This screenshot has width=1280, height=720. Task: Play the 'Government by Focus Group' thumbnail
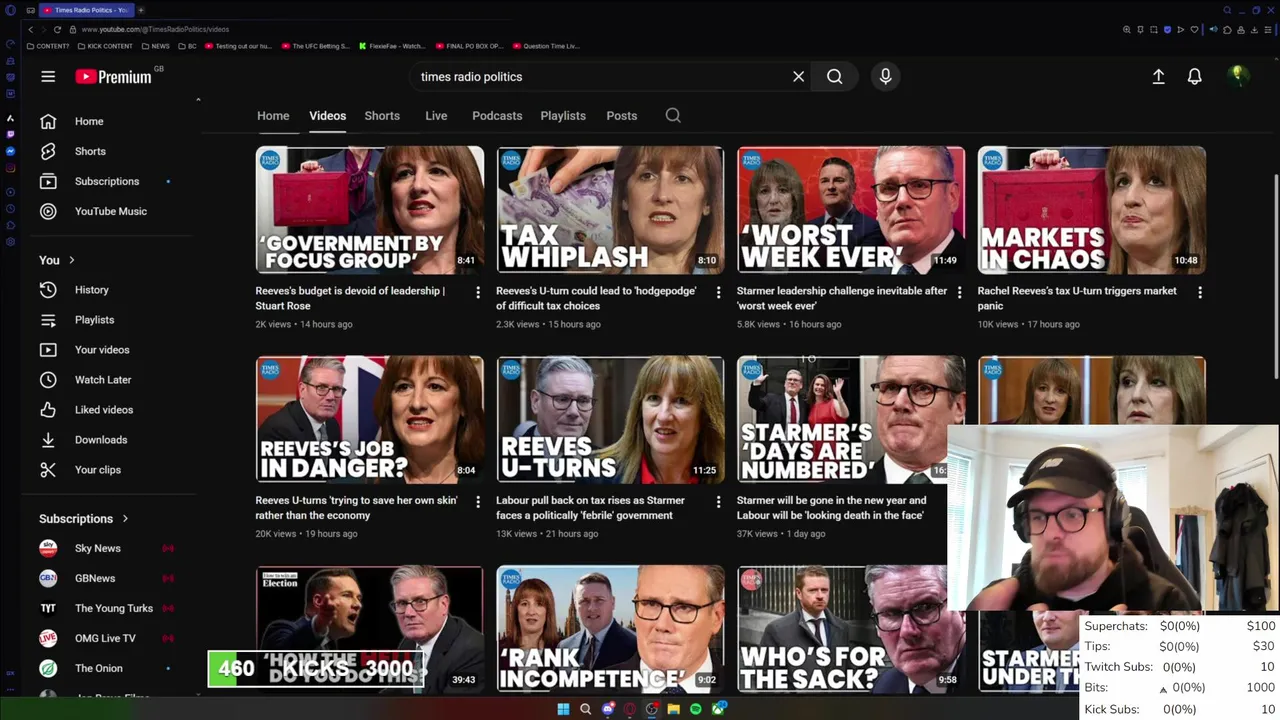pos(369,210)
